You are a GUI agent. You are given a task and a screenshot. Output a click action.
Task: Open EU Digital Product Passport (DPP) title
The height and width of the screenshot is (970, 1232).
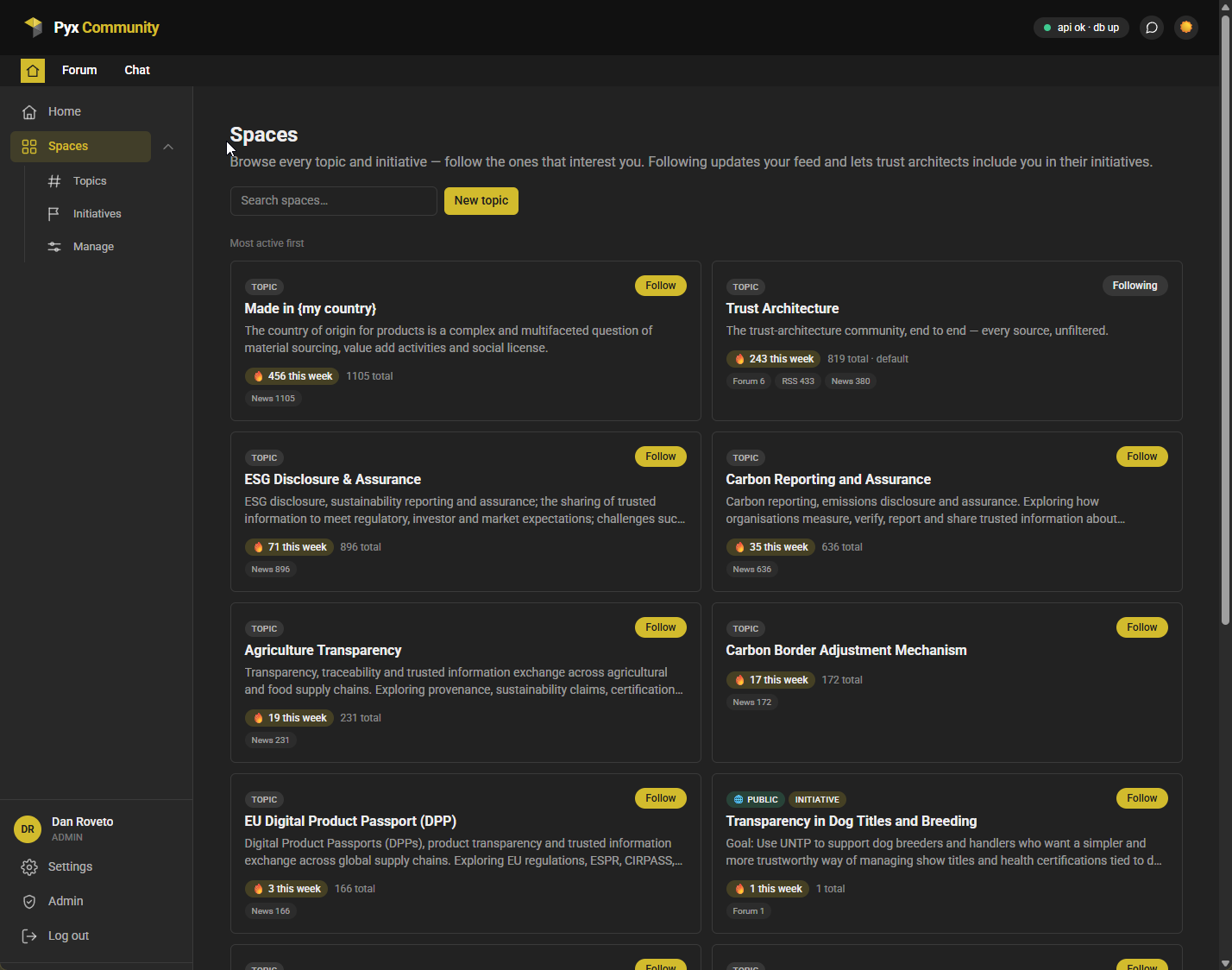click(x=350, y=822)
